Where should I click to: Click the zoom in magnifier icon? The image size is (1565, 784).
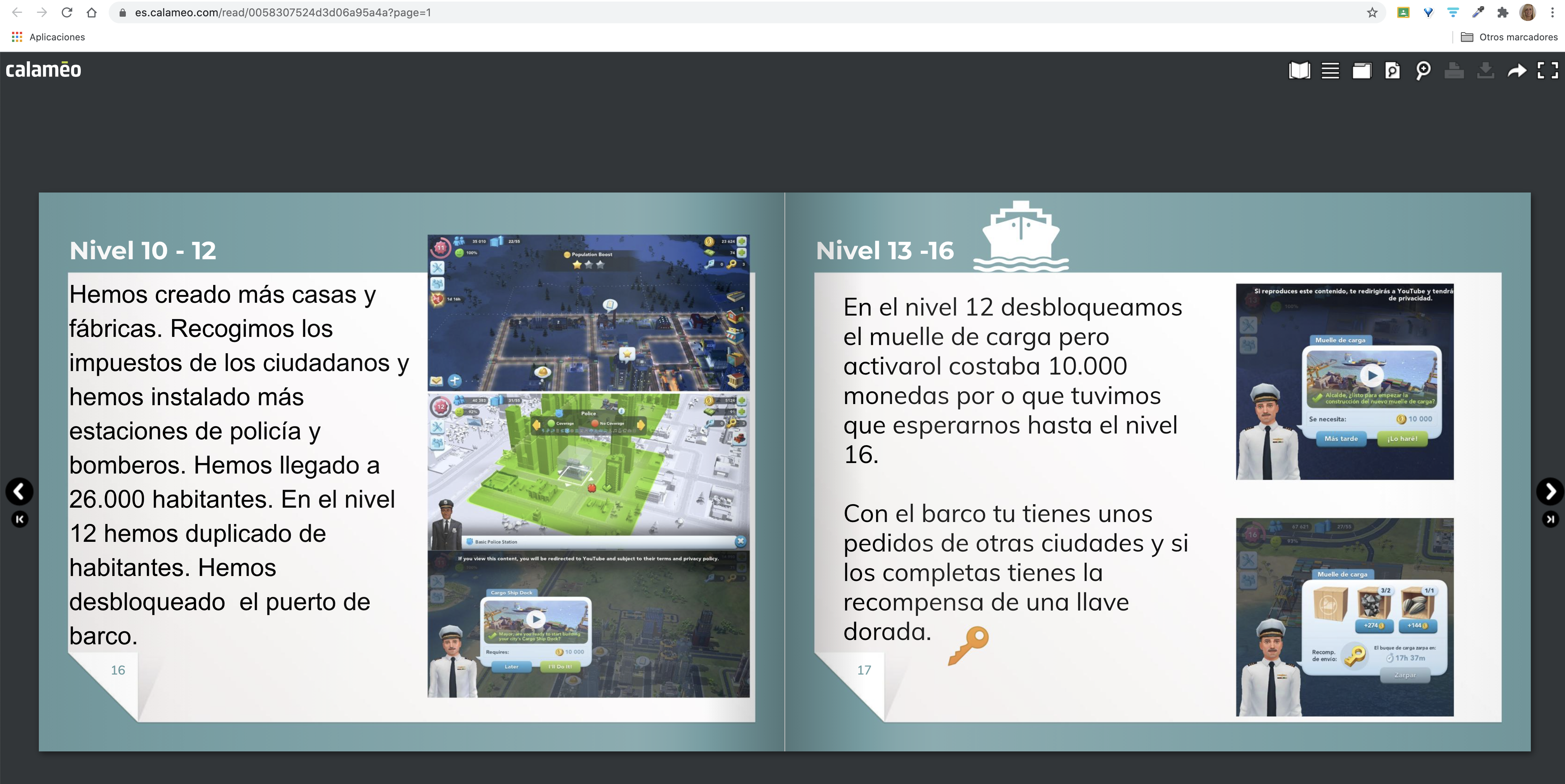click(1423, 71)
